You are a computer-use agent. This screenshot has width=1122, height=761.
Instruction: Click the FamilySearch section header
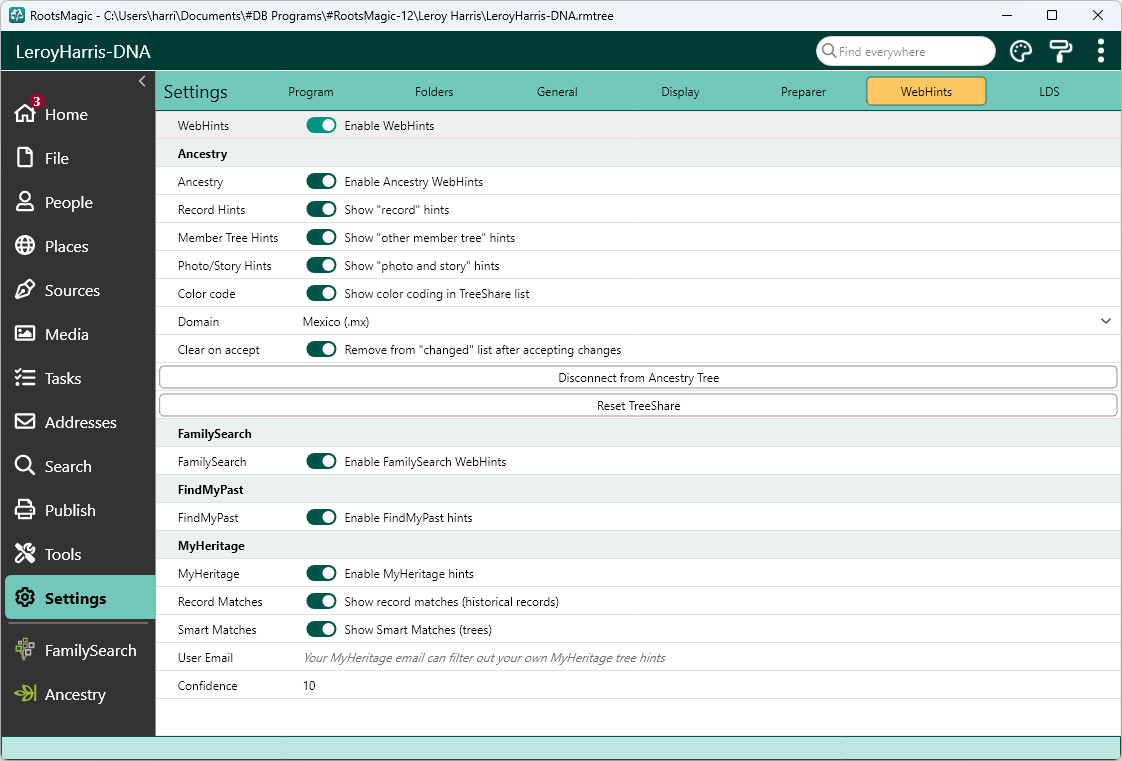pyautogui.click(x=215, y=433)
